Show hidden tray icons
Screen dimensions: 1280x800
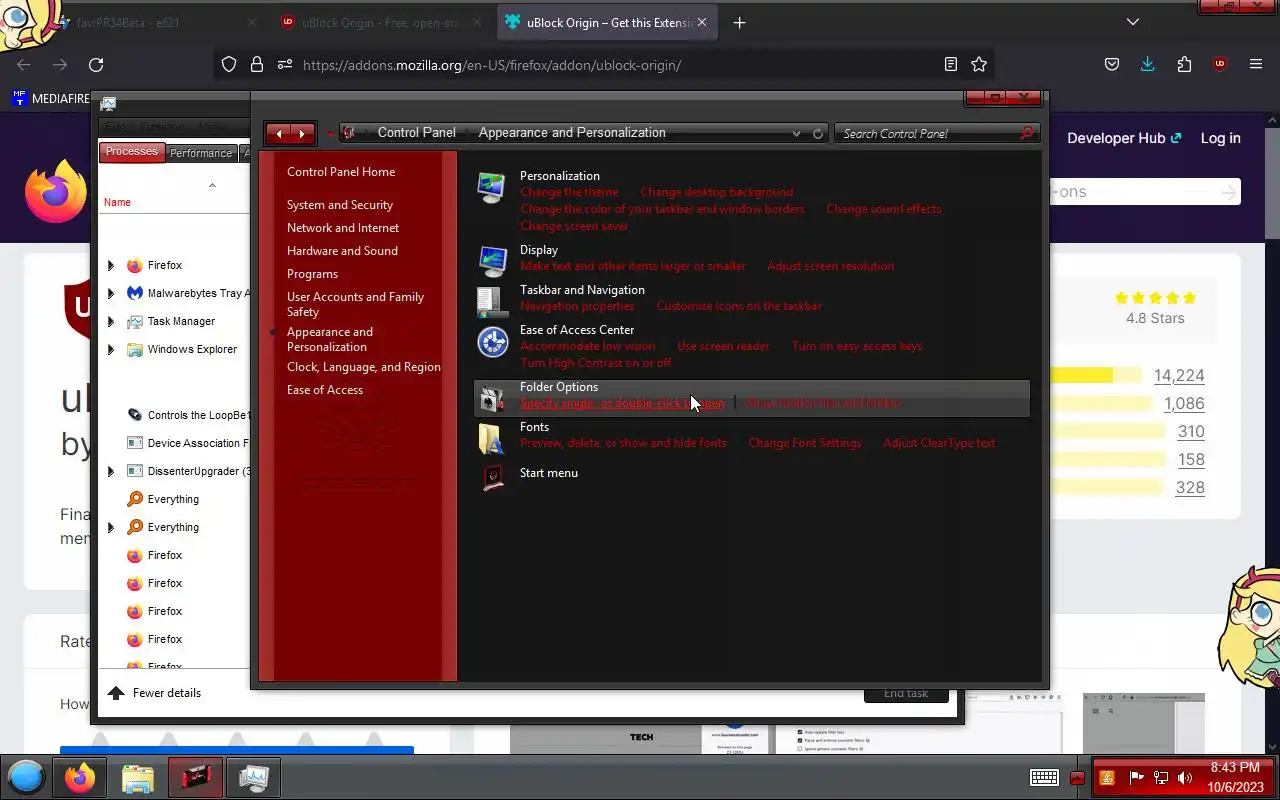(1077, 777)
